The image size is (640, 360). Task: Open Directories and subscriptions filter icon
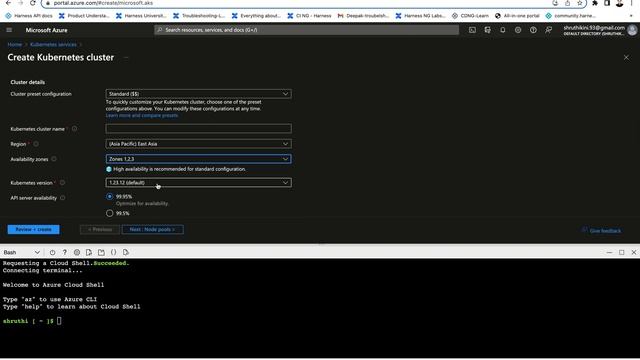[487, 30]
